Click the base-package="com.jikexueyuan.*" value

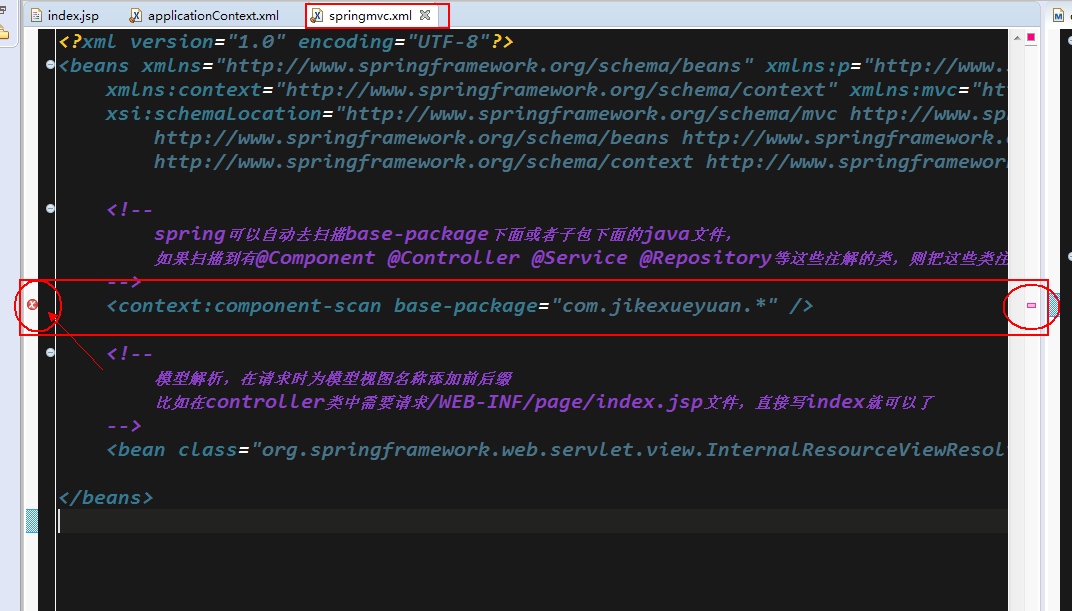[586, 306]
